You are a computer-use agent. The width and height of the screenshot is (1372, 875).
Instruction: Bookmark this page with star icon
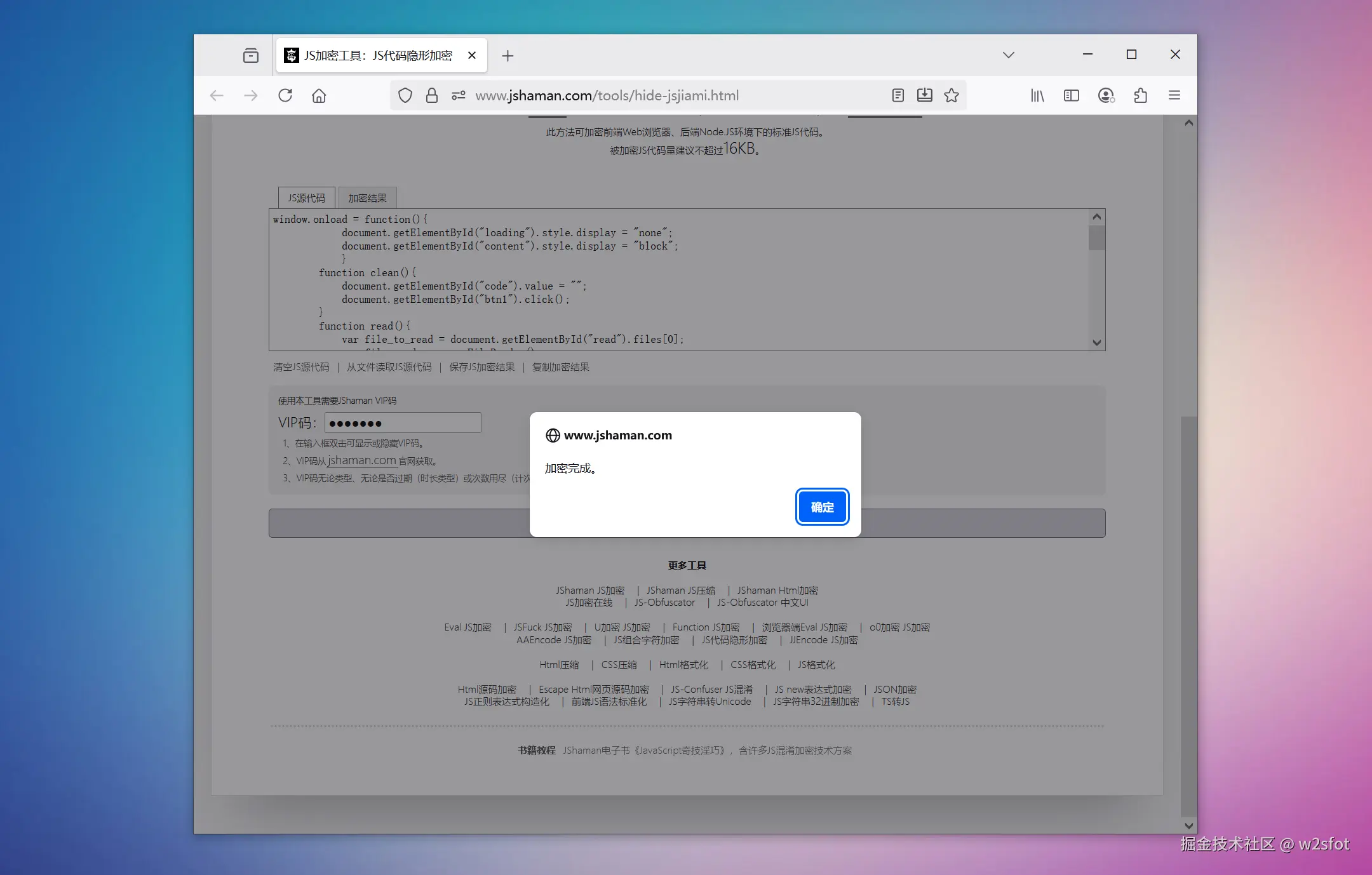pos(952,95)
